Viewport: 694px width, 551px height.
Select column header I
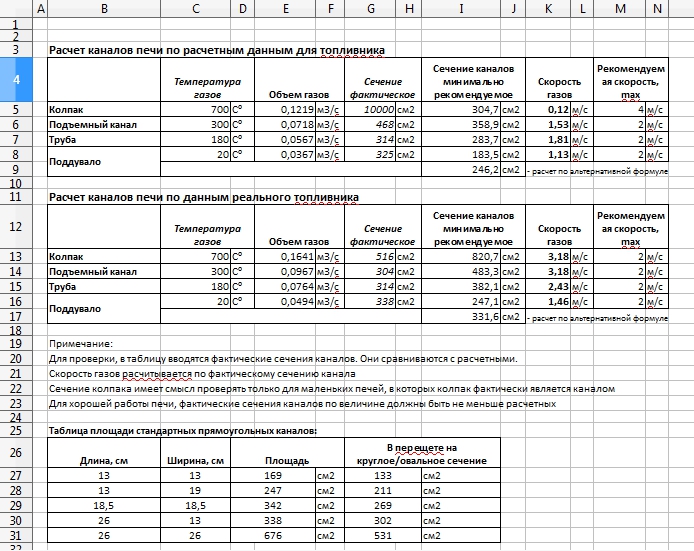click(461, 9)
